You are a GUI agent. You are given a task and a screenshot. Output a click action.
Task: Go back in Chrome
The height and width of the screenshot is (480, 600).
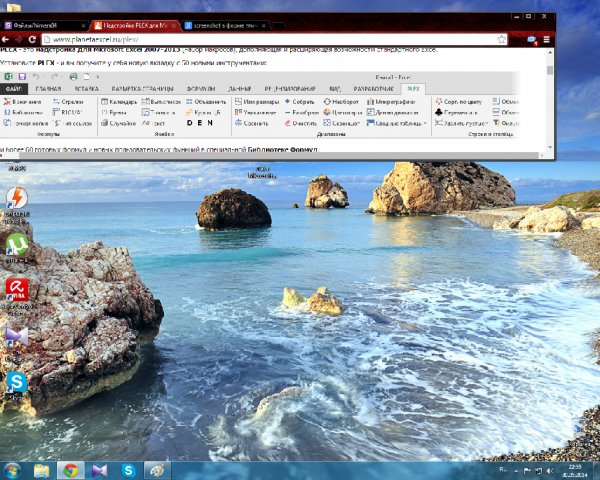[5, 39]
